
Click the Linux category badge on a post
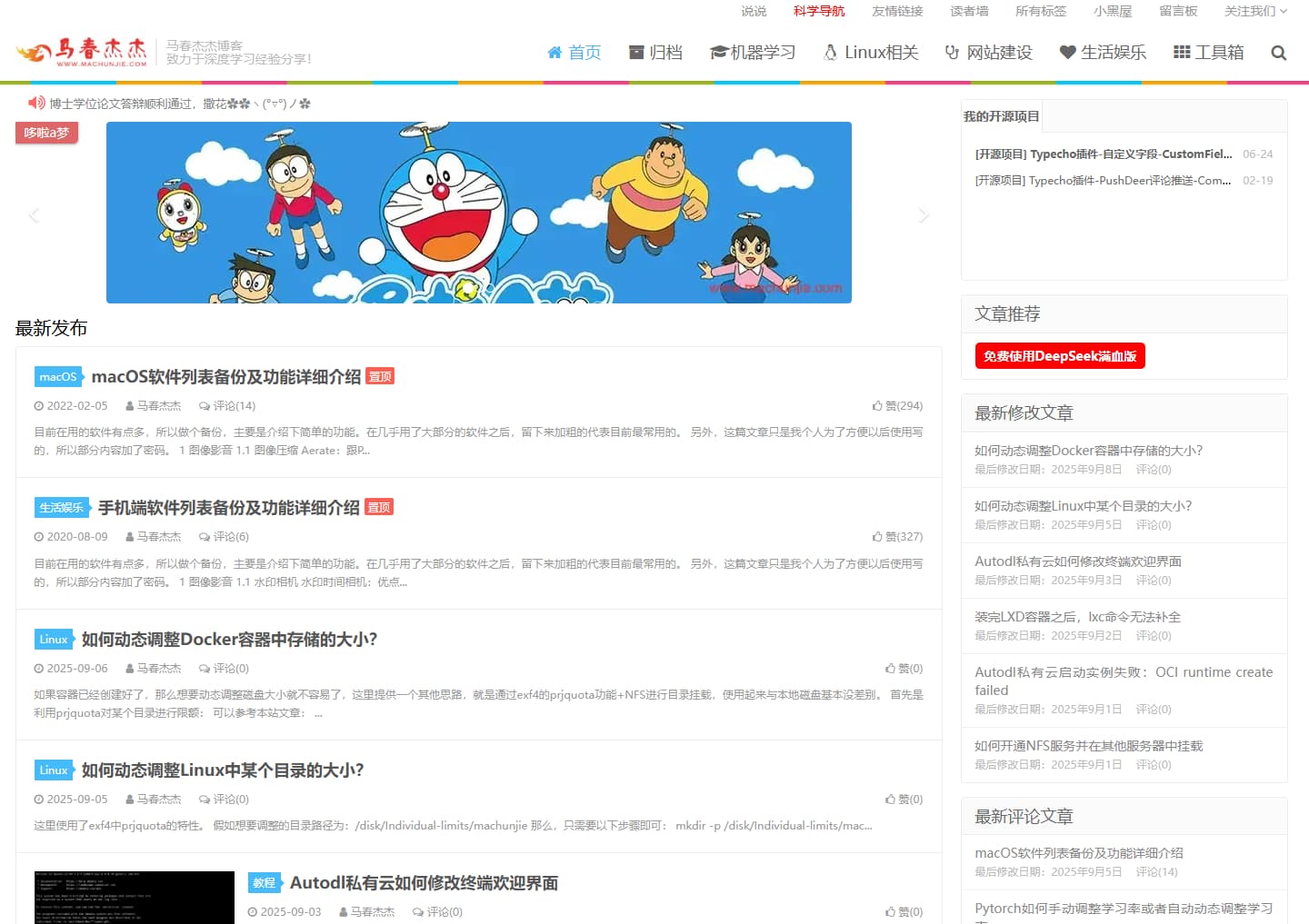coord(53,639)
